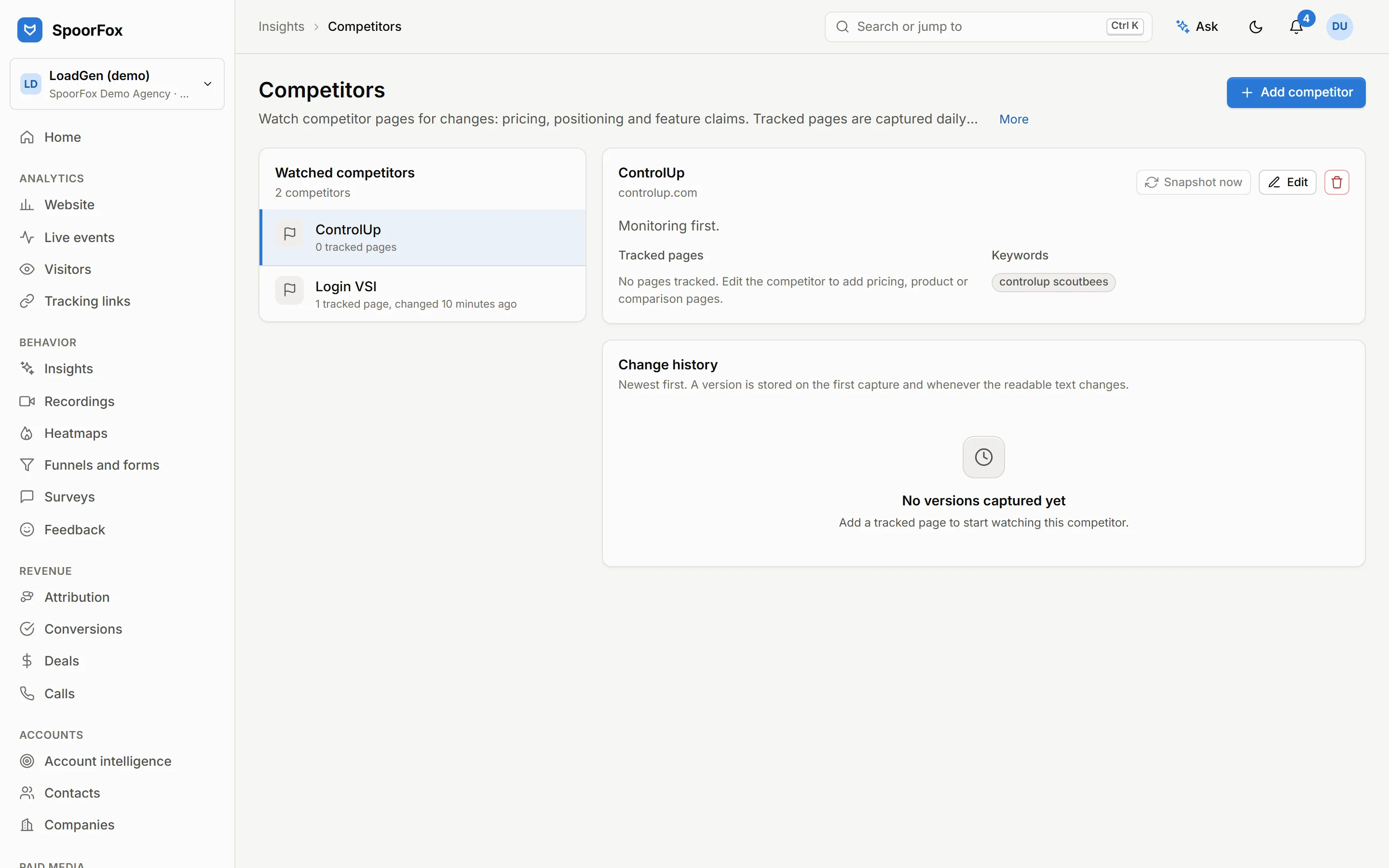Viewport: 1389px width, 868px height.
Task: Click the Feedback smiley icon
Action: 27,530
